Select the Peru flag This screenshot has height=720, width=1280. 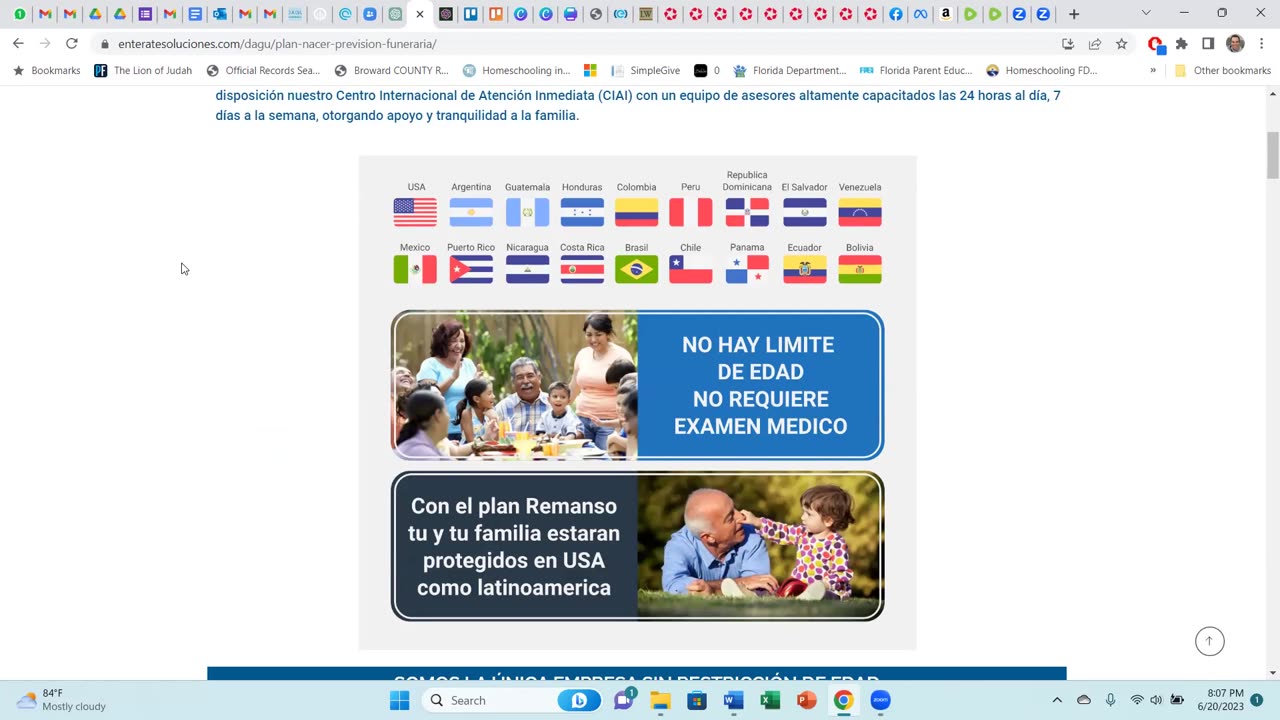pos(691,212)
